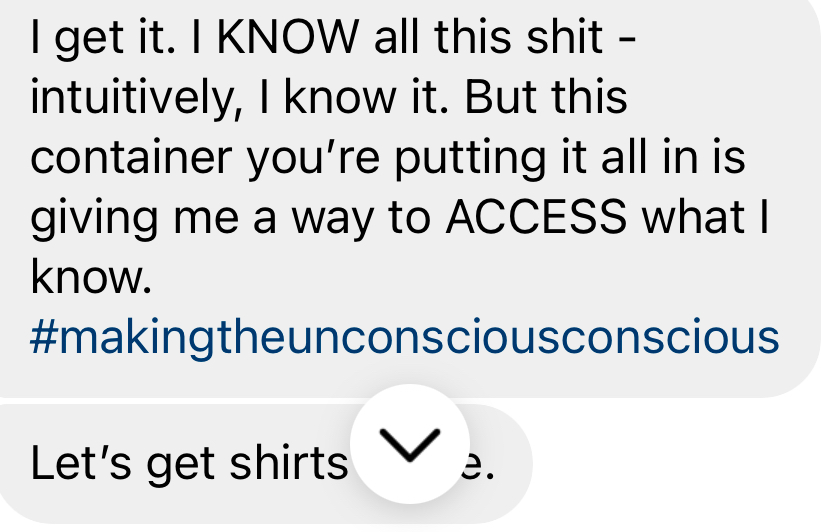Select the long "I get it" message bubble

[x=410, y=196]
